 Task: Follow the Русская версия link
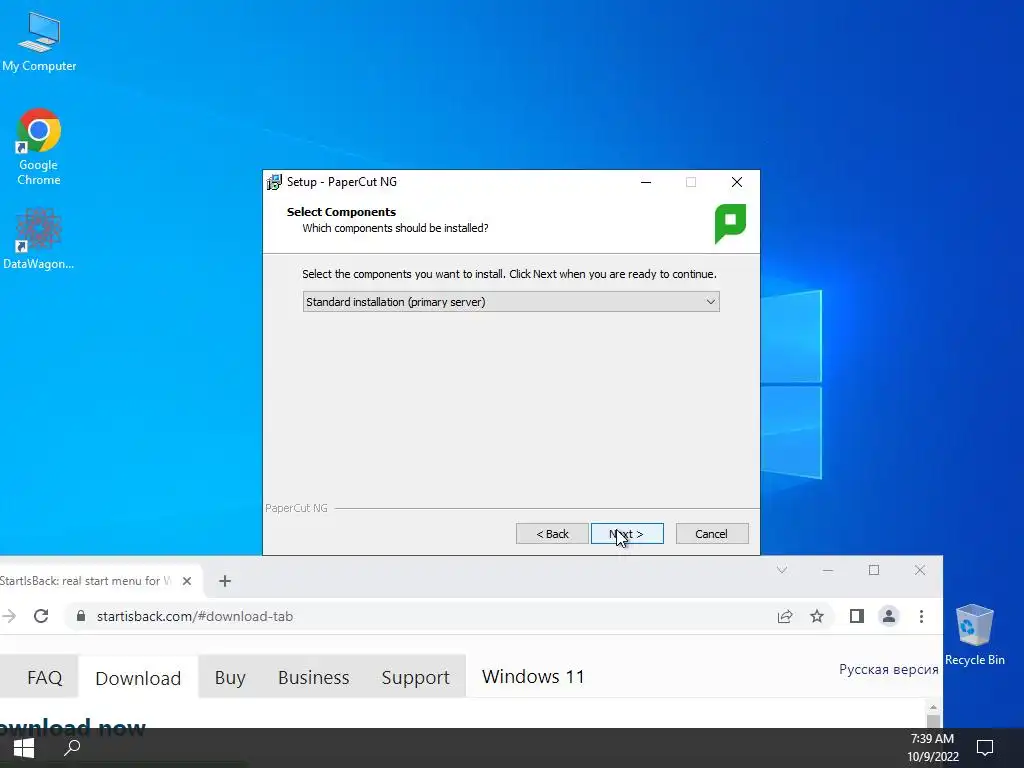[x=888, y=669]
